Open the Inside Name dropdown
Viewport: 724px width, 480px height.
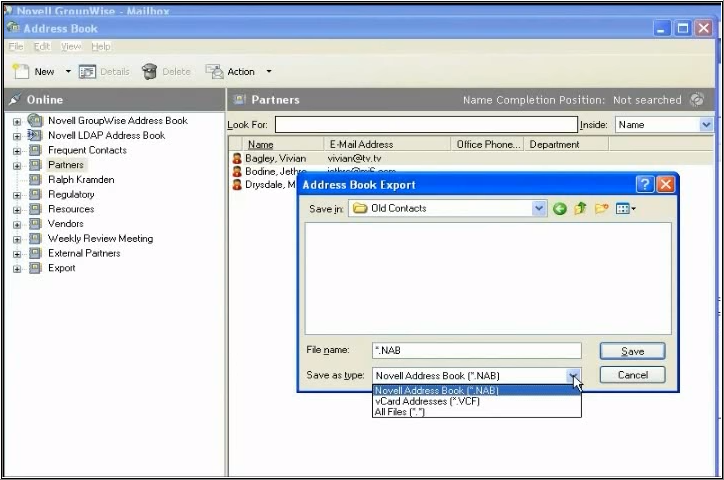tap(706, 125)
